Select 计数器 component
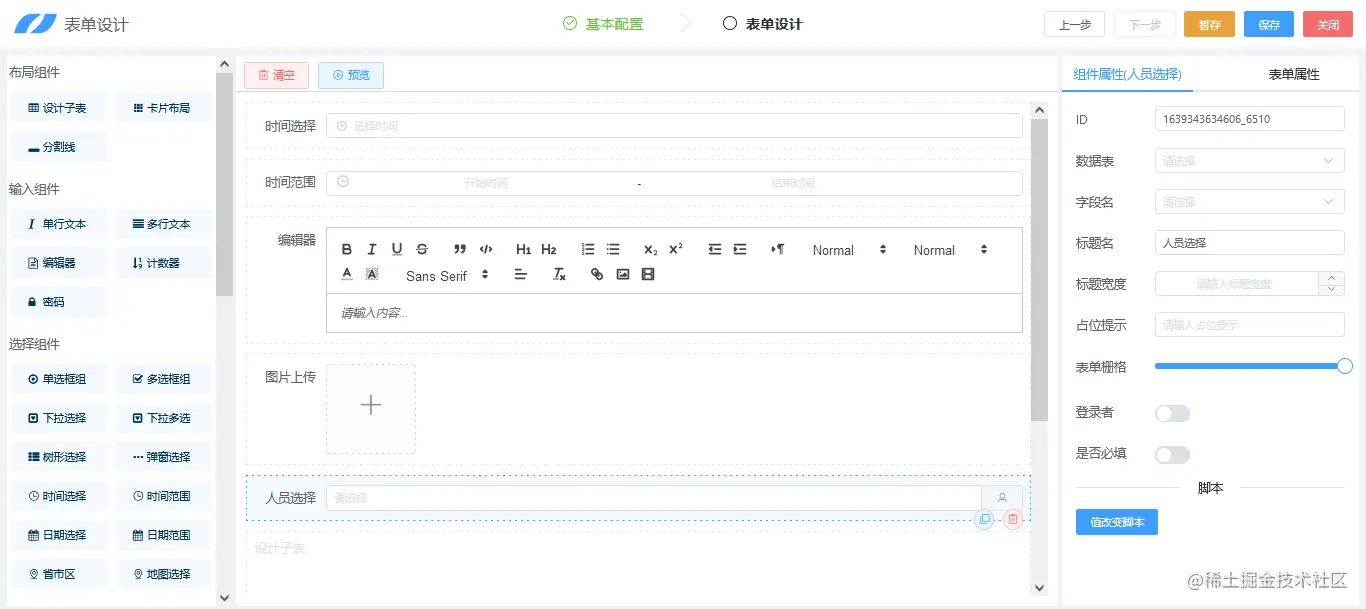 coord(162,263)
